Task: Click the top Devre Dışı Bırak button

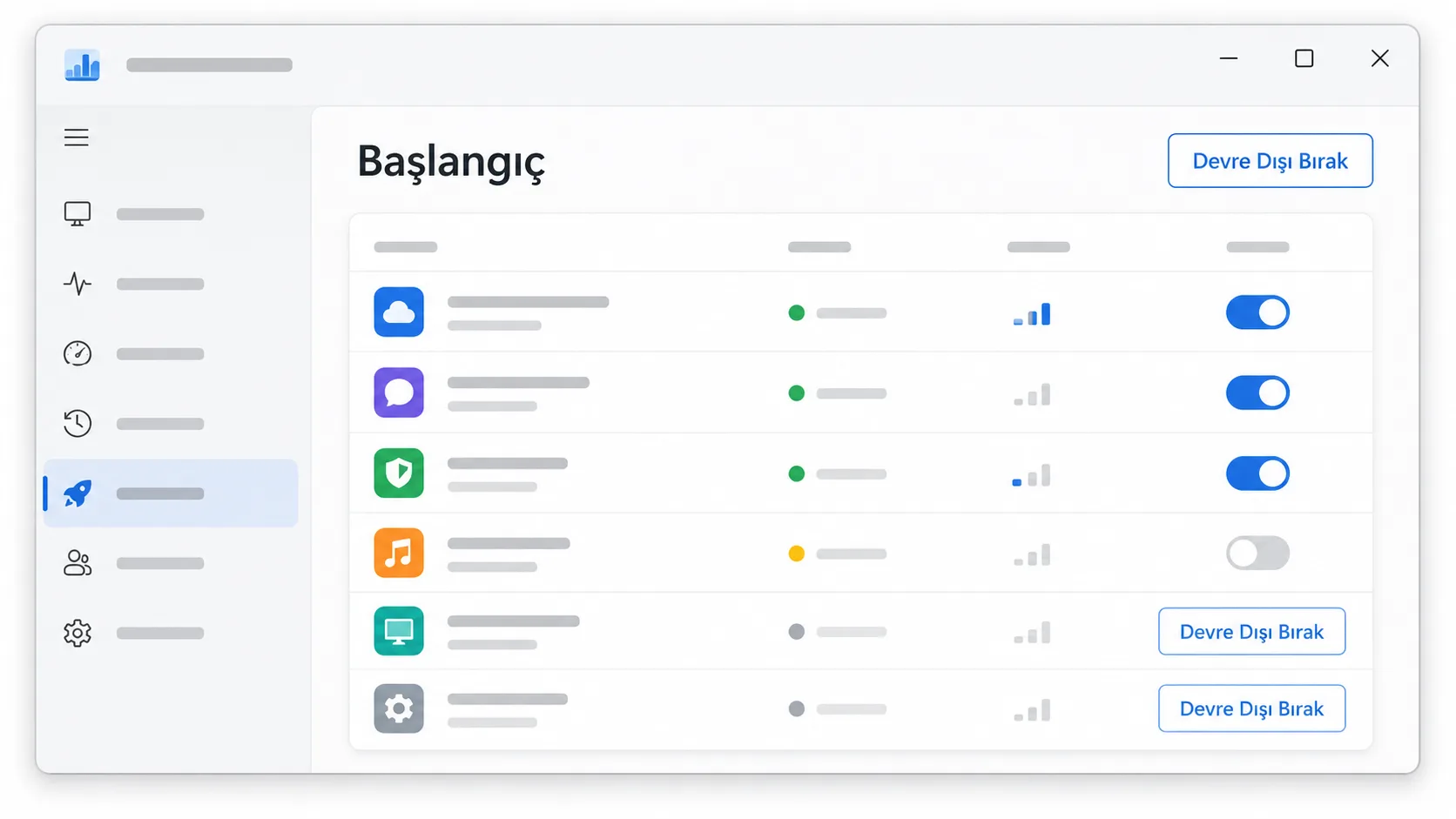Action: tap(1270, 161)
